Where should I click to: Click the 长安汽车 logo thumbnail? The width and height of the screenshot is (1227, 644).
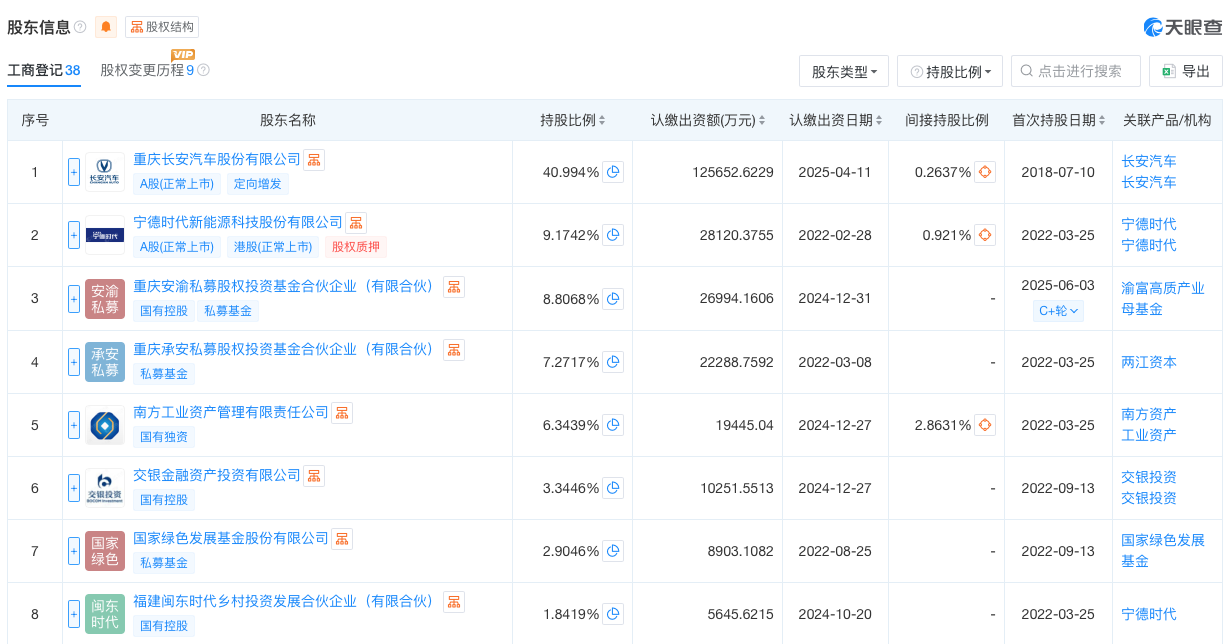[105, 172]
